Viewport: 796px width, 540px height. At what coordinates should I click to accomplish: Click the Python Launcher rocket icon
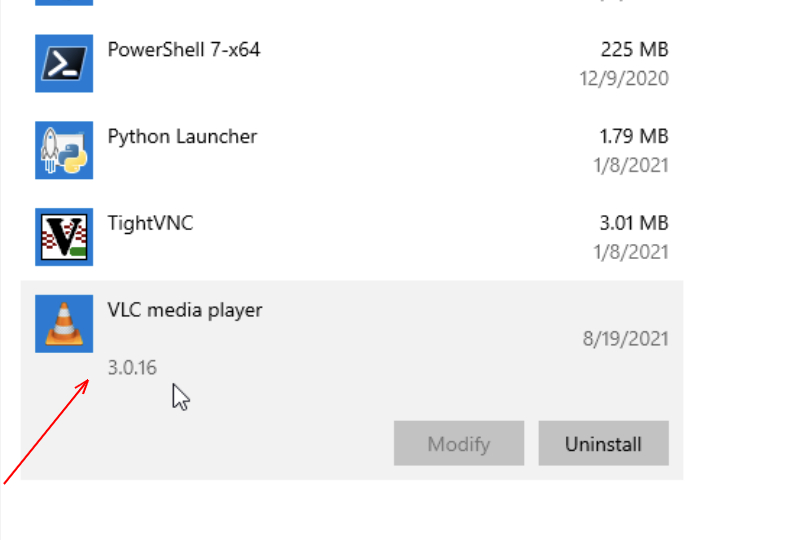tap(64, 150)
